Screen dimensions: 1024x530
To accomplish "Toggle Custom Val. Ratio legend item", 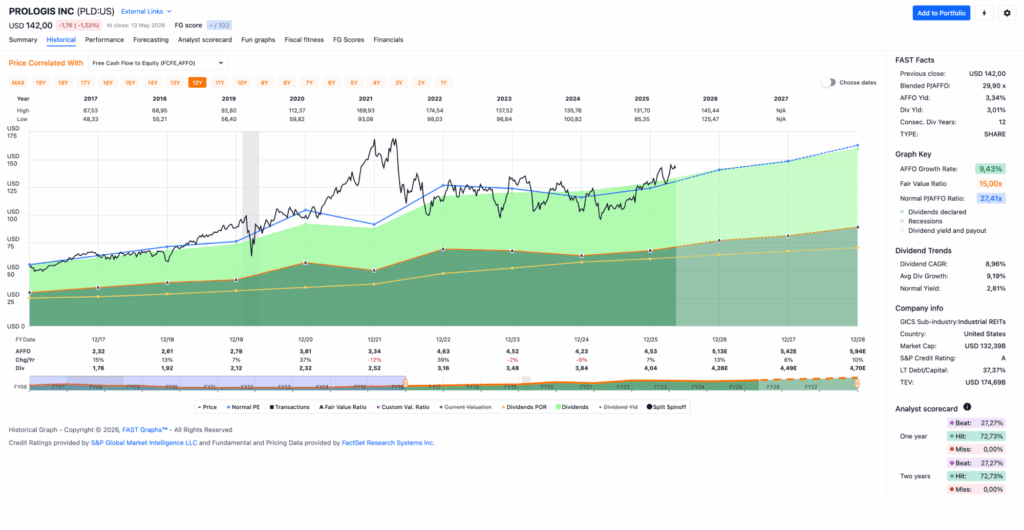I will [402, 407].
